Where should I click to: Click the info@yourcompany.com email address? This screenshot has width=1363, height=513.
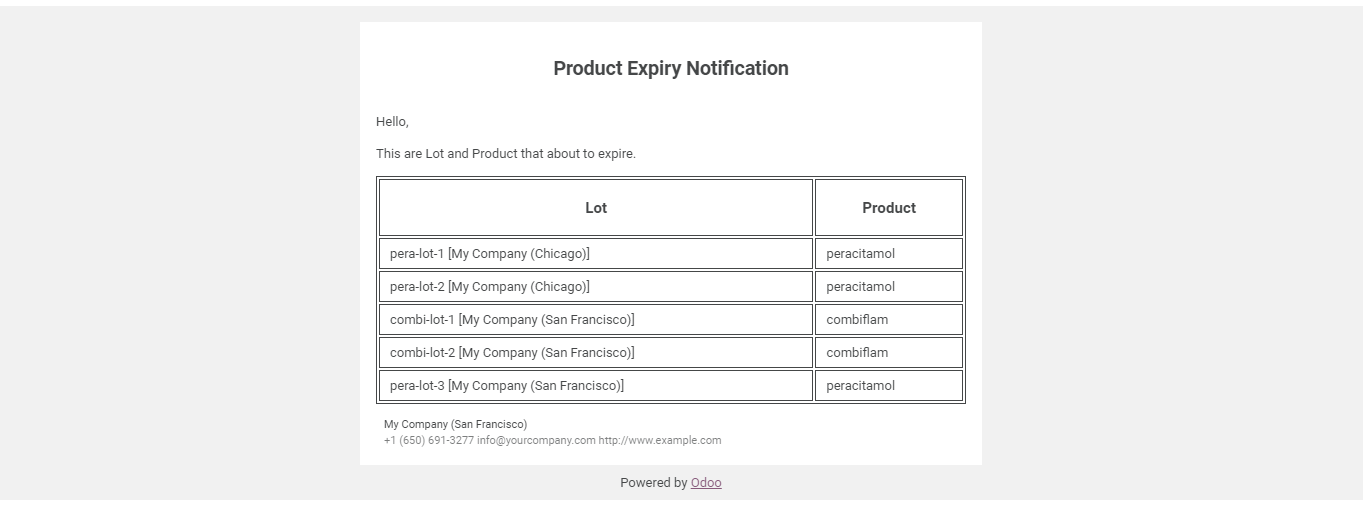536,440
